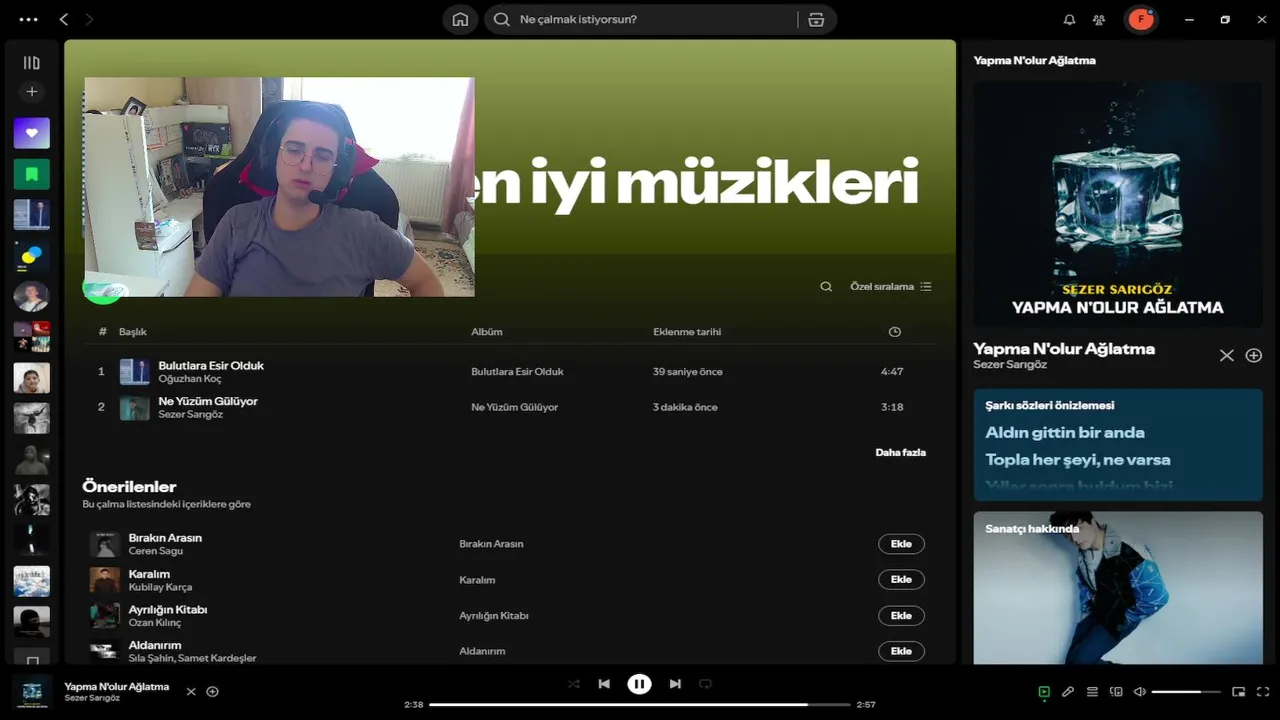Viewport: 1280px width, 720px height.
Task: Go back with the left arrow
Action: [x=64, y=19]
